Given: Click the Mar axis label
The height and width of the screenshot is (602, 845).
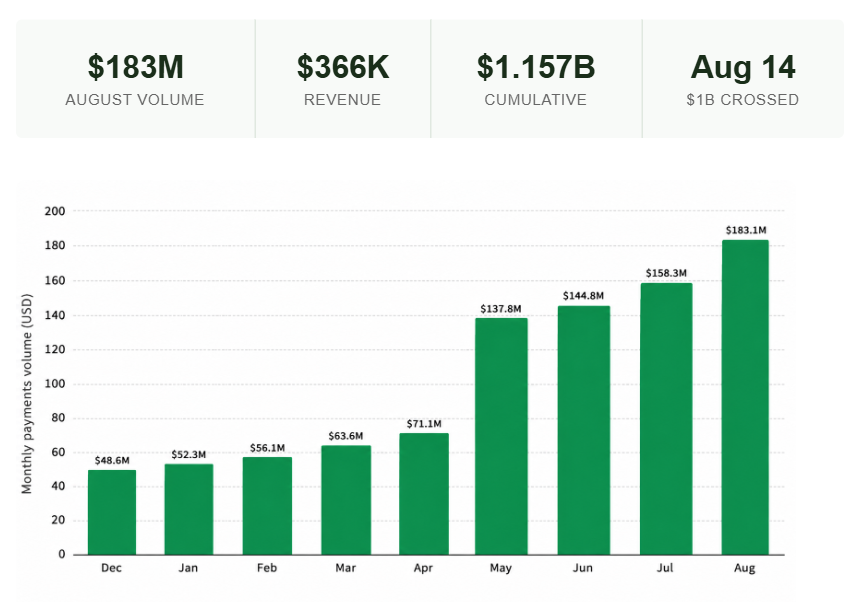Looking at the screenshot, I should pyautogui.click(x=345, y=568).
